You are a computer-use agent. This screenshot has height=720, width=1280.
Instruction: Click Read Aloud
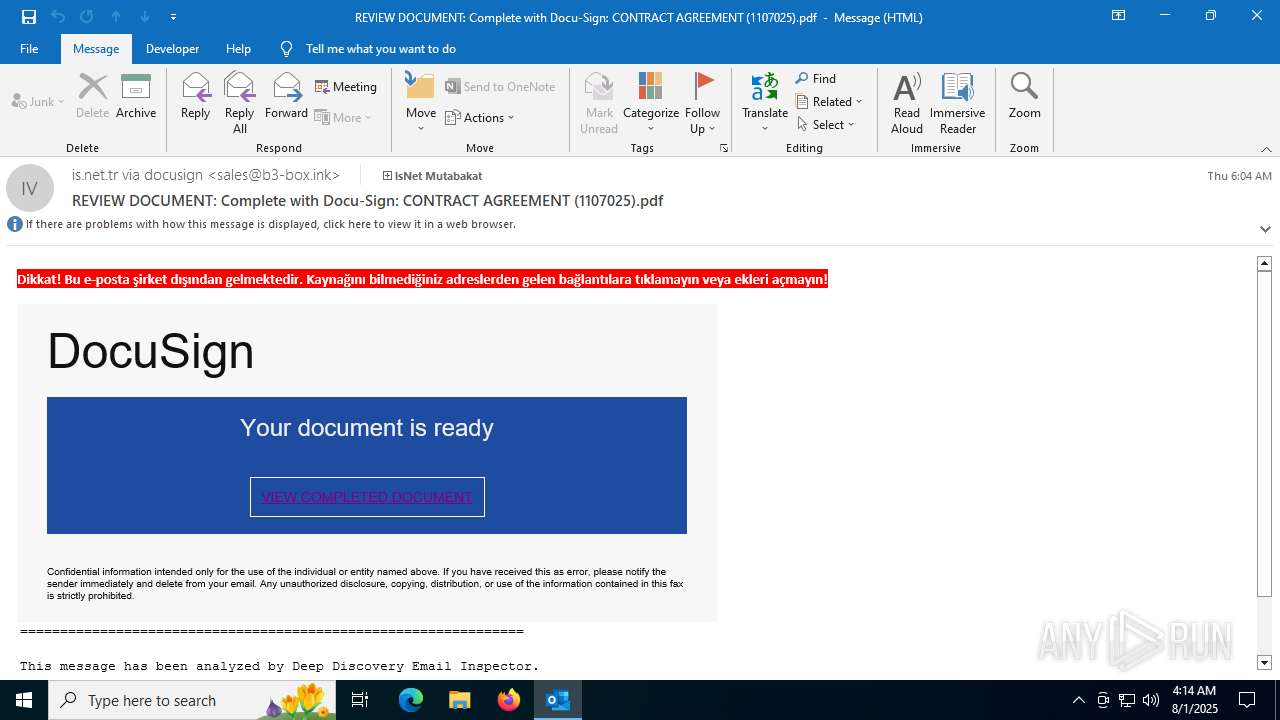click(x=907, y=103)
